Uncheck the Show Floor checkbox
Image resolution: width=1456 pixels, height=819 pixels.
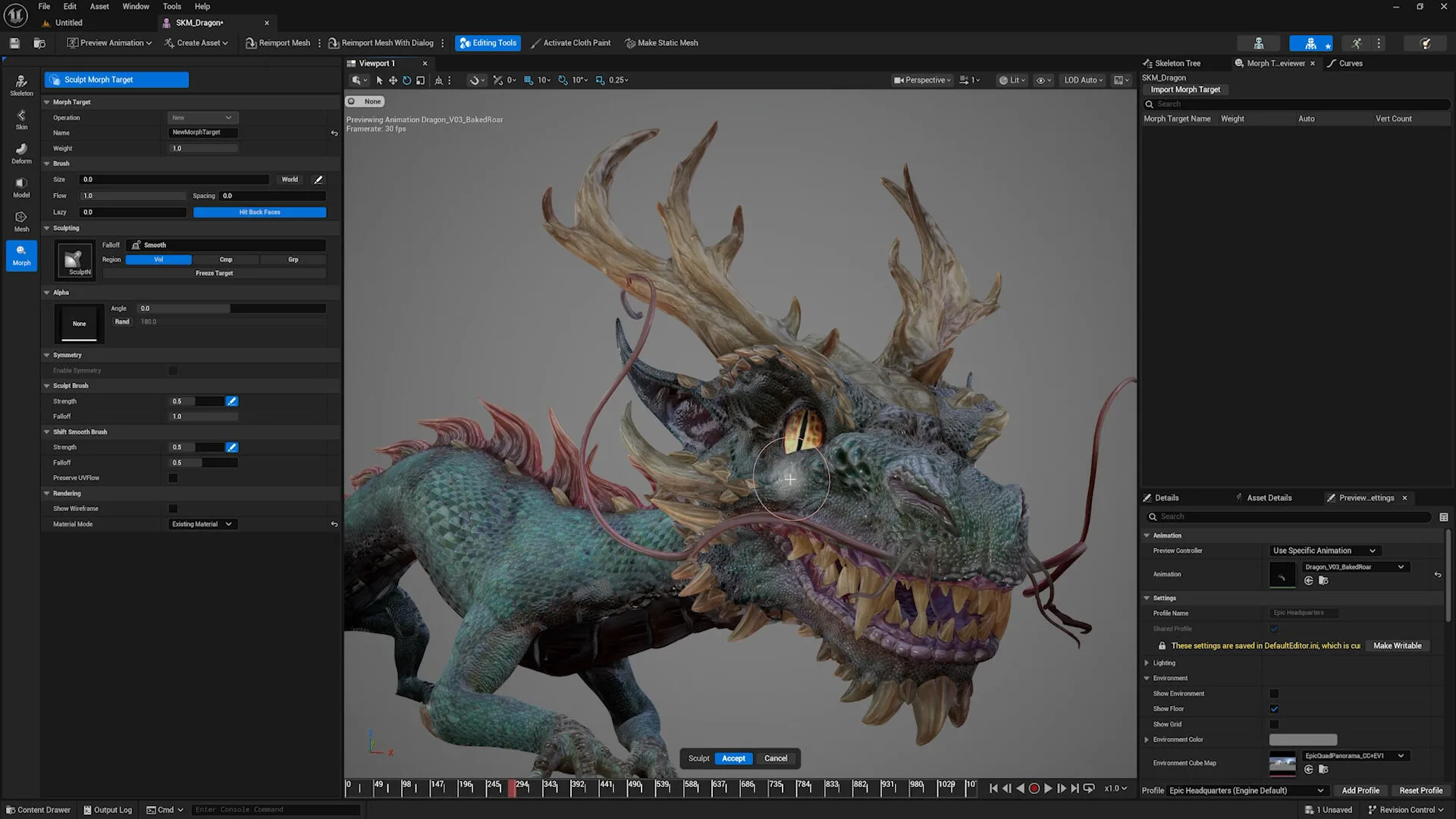point(1274,709)
